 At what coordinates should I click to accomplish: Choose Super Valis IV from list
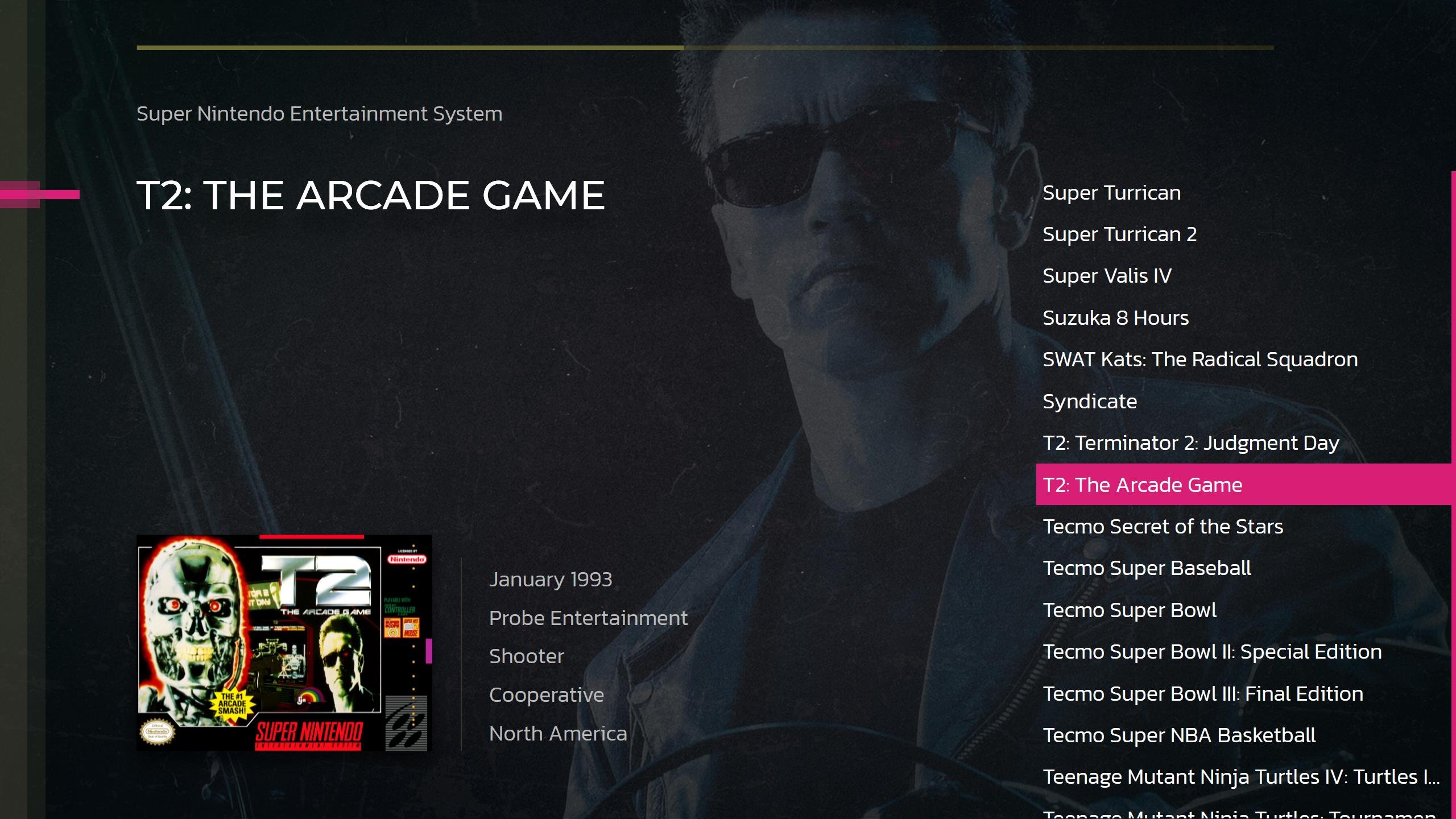(1107, 276)
